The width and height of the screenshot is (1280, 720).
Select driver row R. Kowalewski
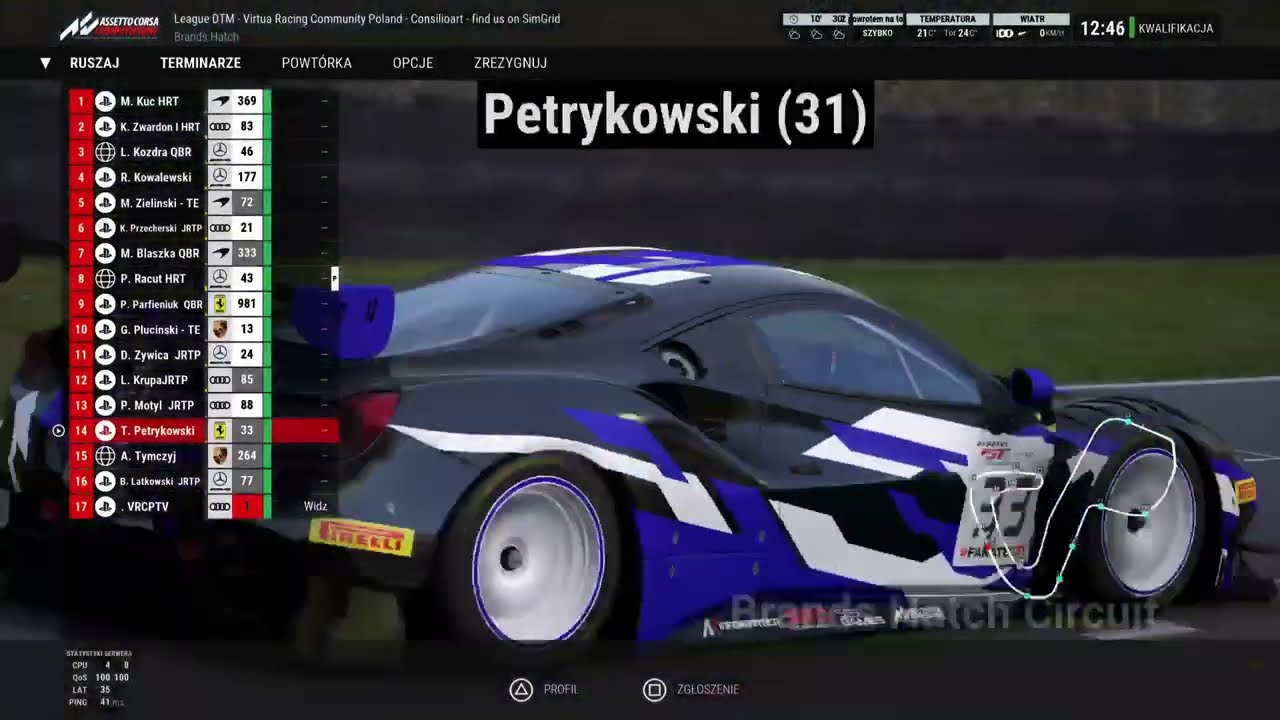click(x=204, y=177)
